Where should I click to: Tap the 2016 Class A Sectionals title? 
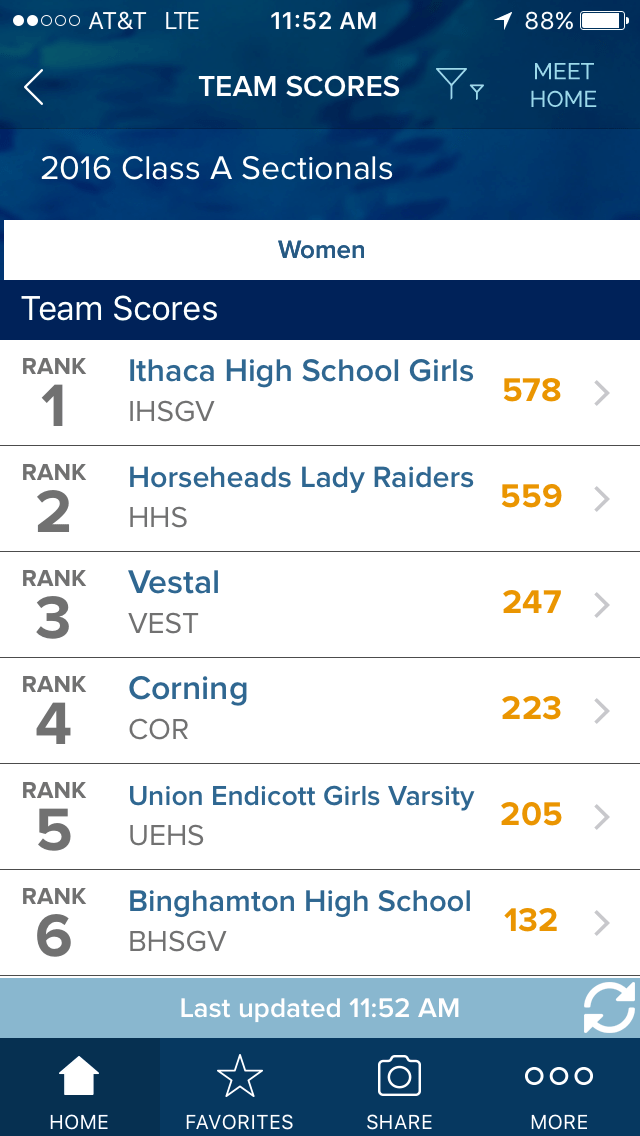[217, 168]
